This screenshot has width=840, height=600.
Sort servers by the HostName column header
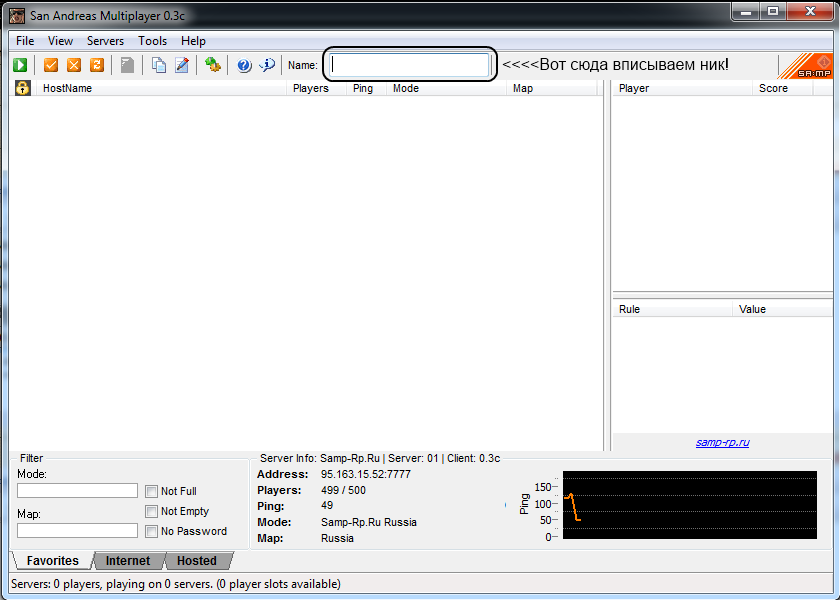[x=162, y=88]
